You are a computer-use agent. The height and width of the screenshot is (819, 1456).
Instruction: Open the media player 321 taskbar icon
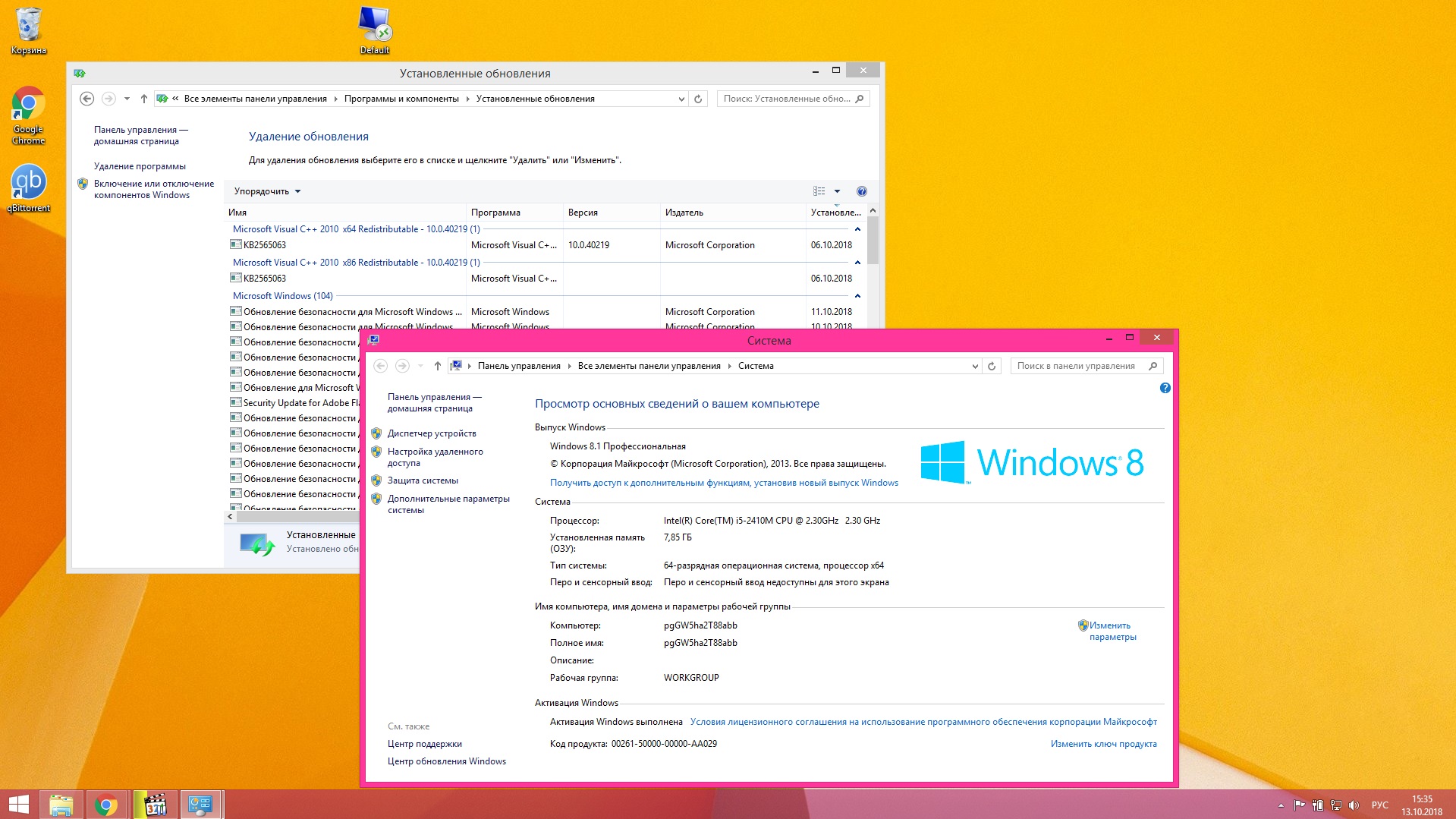click(x=155, y=805)
